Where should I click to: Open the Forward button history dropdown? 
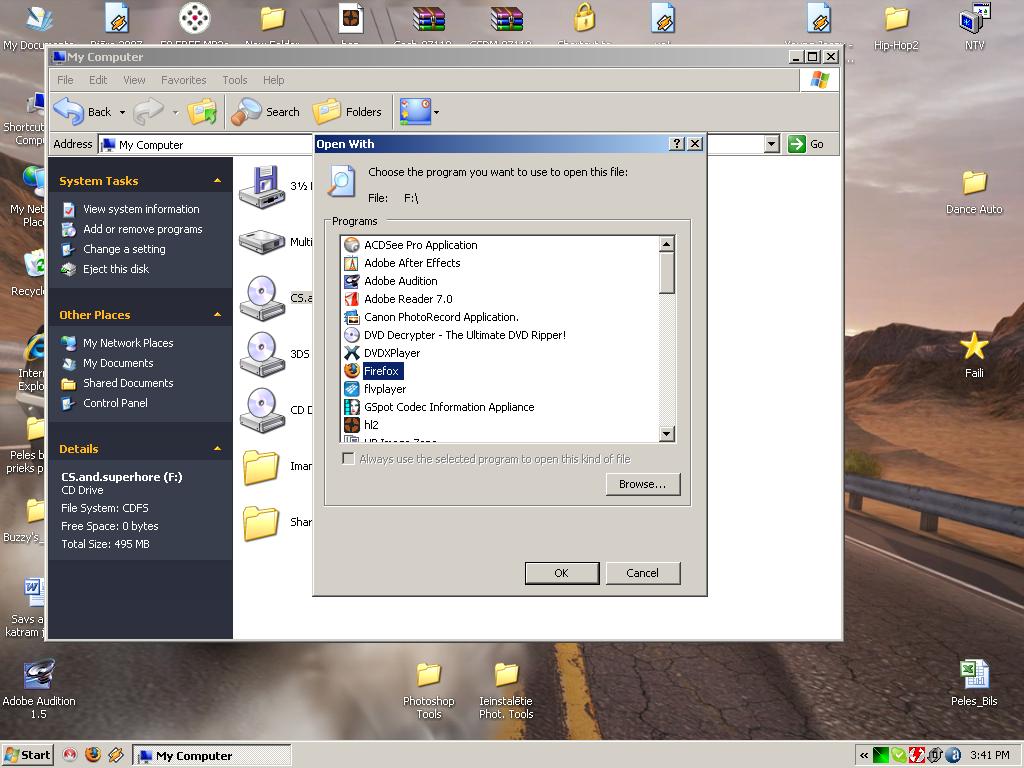(175, 112)
